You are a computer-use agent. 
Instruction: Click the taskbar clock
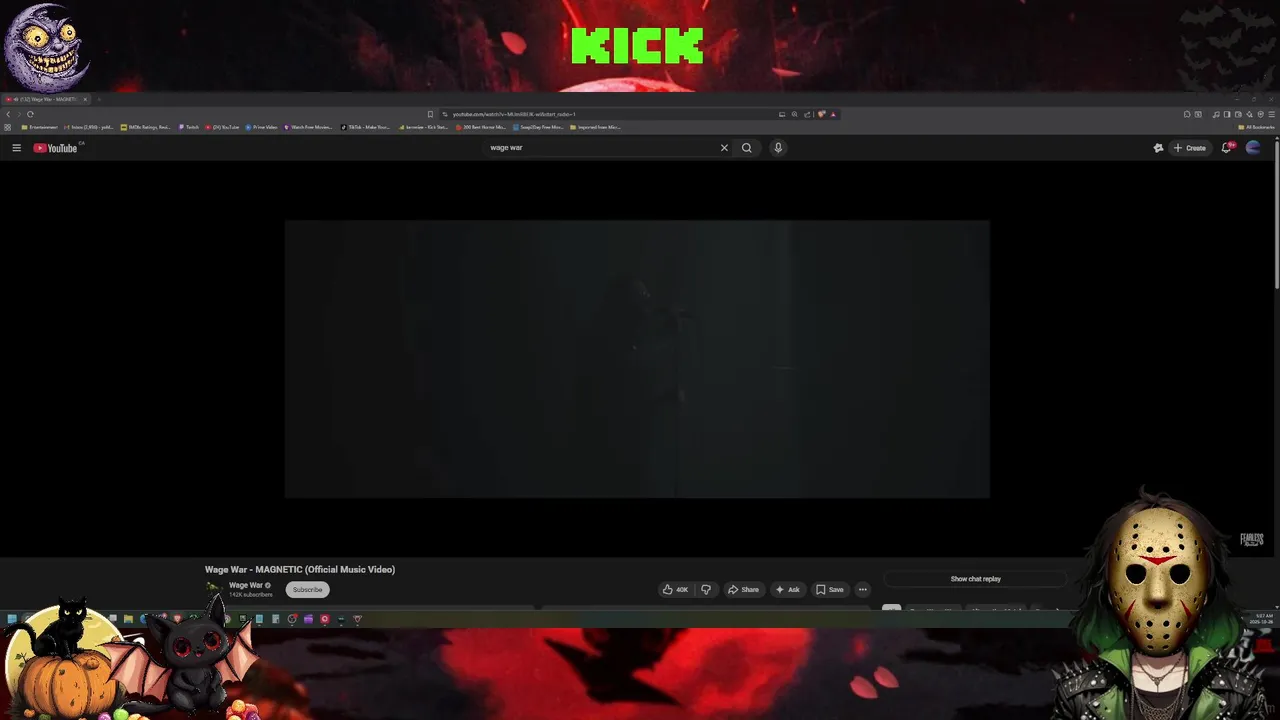tap(1264, 618)
